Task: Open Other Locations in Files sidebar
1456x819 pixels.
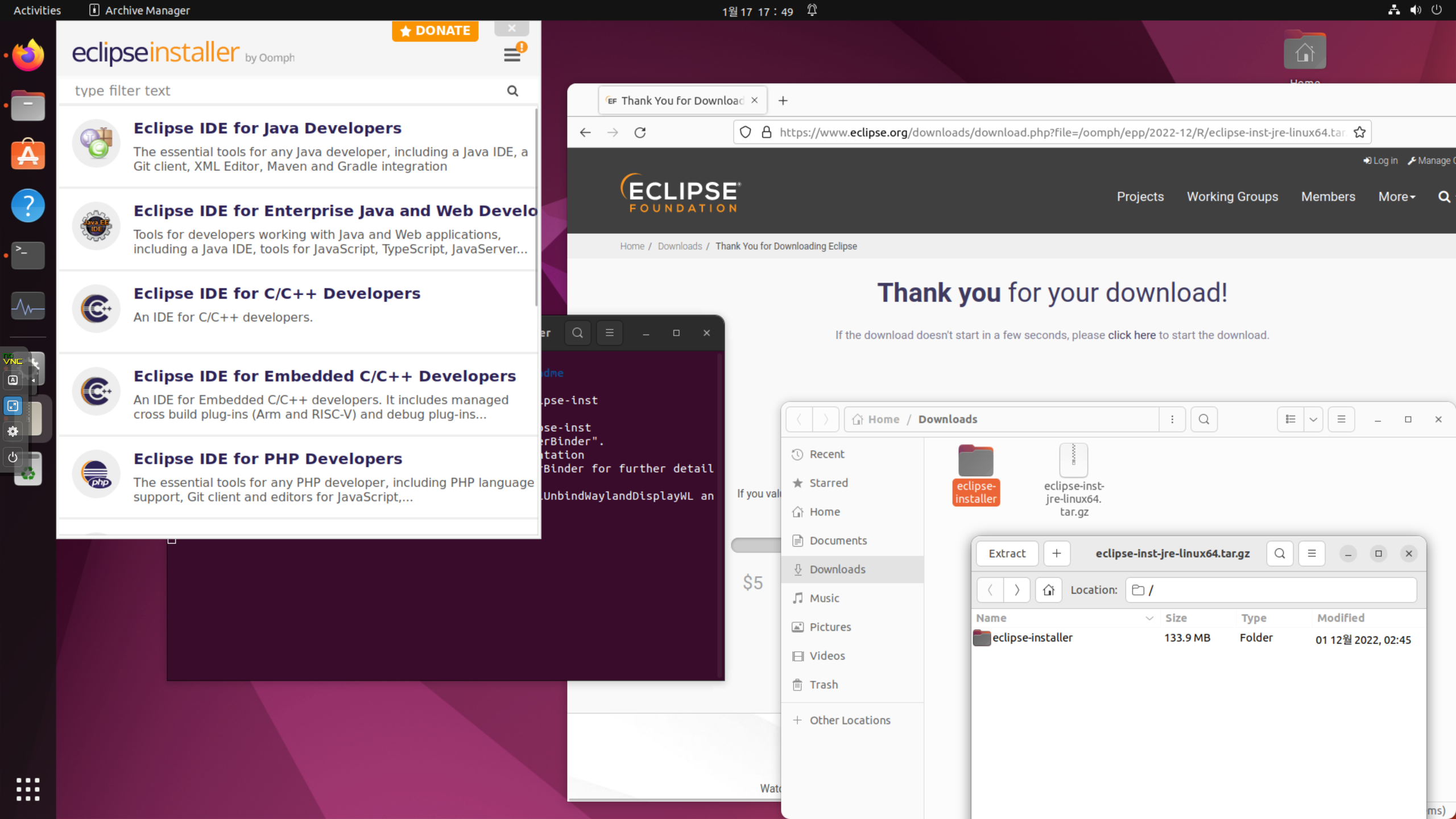Action: [853, 721]
